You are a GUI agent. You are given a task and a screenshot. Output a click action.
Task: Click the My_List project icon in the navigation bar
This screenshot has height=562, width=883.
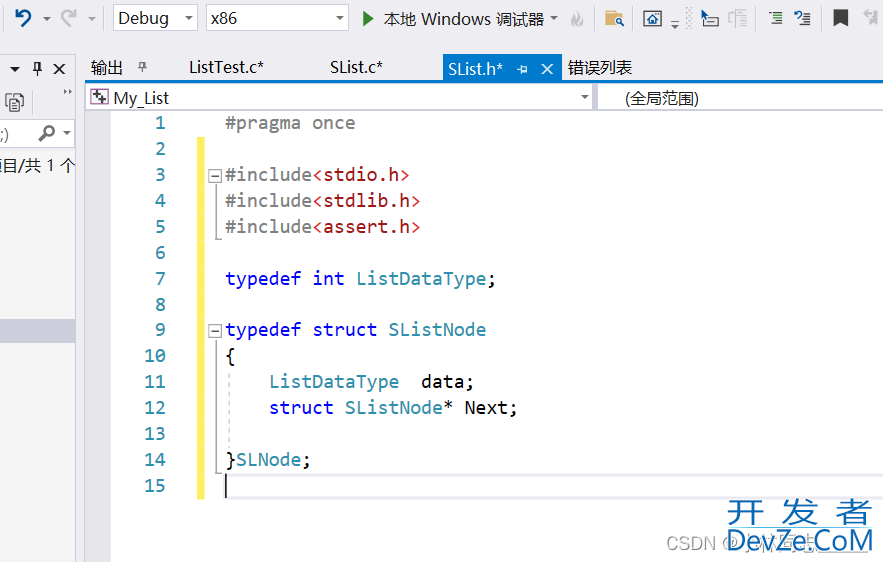pyautogui.click(x=100, y=97)
